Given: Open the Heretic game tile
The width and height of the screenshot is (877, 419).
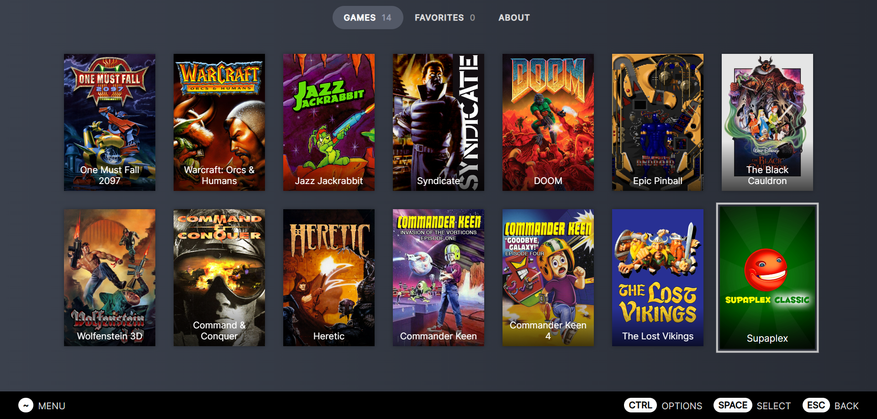Looking at the screenshot, I should click(x=329, y=277).
